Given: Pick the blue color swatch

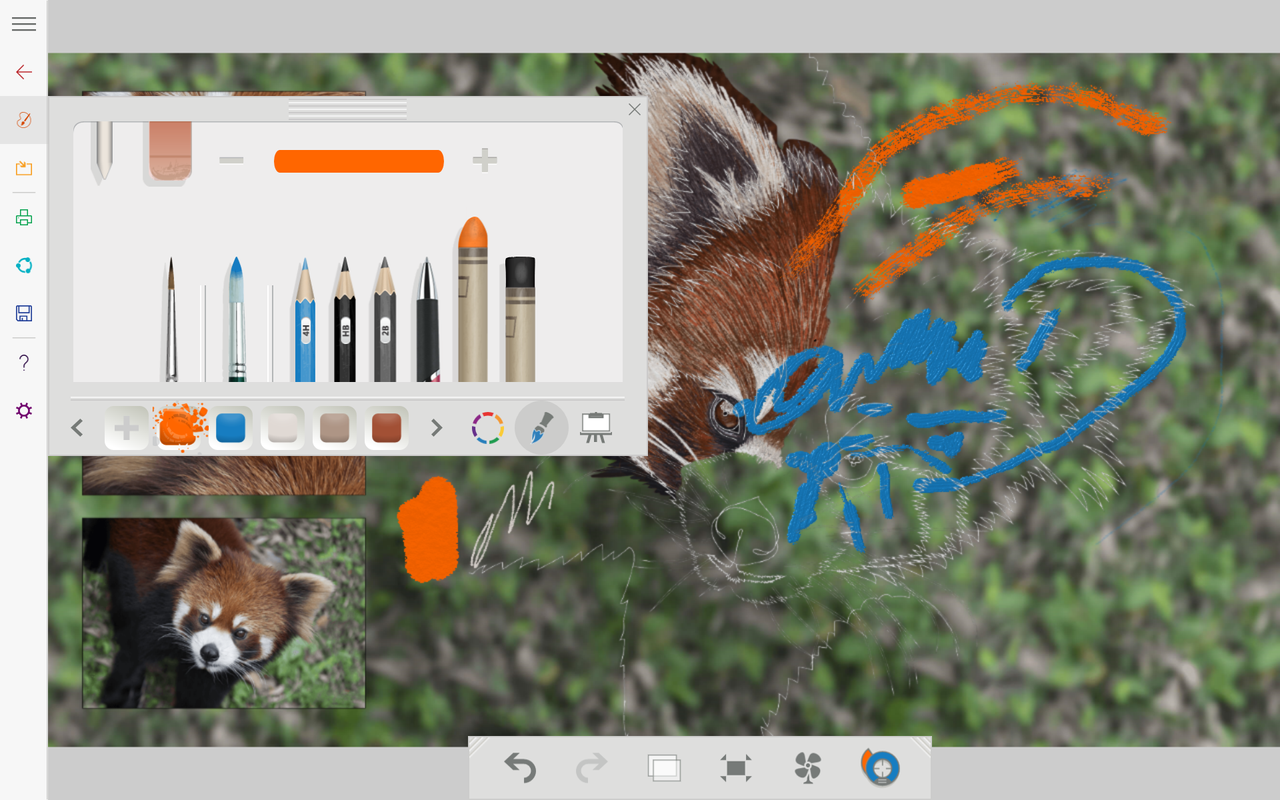Looking at the screenshot, I should [x=231, y=428].
